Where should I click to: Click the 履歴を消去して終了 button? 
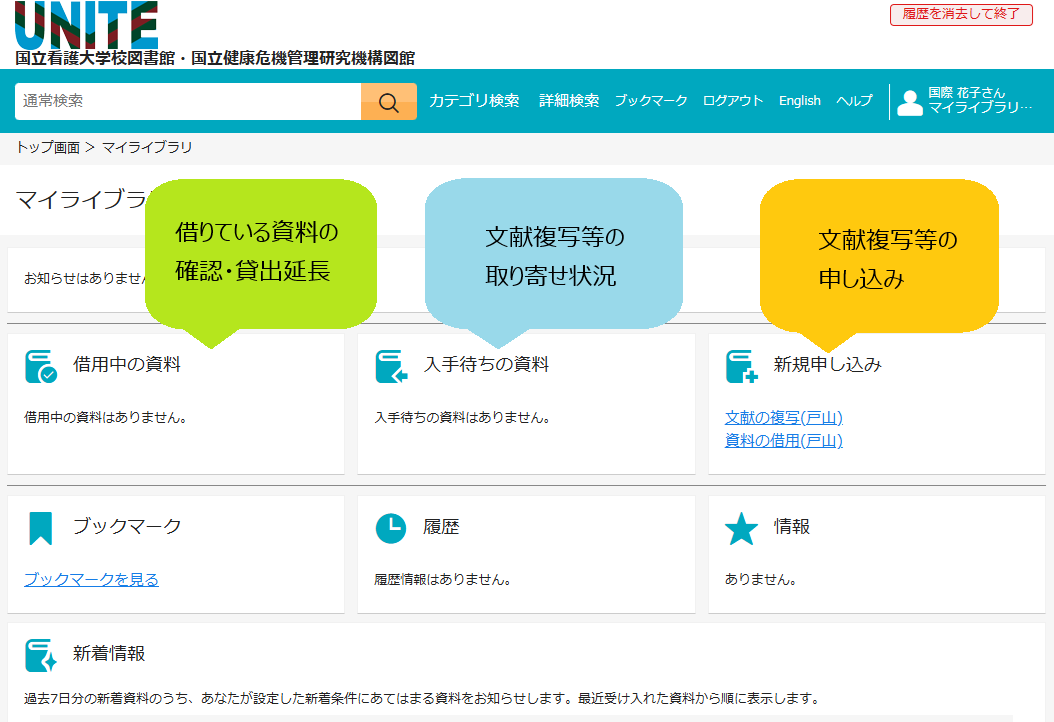961,14
